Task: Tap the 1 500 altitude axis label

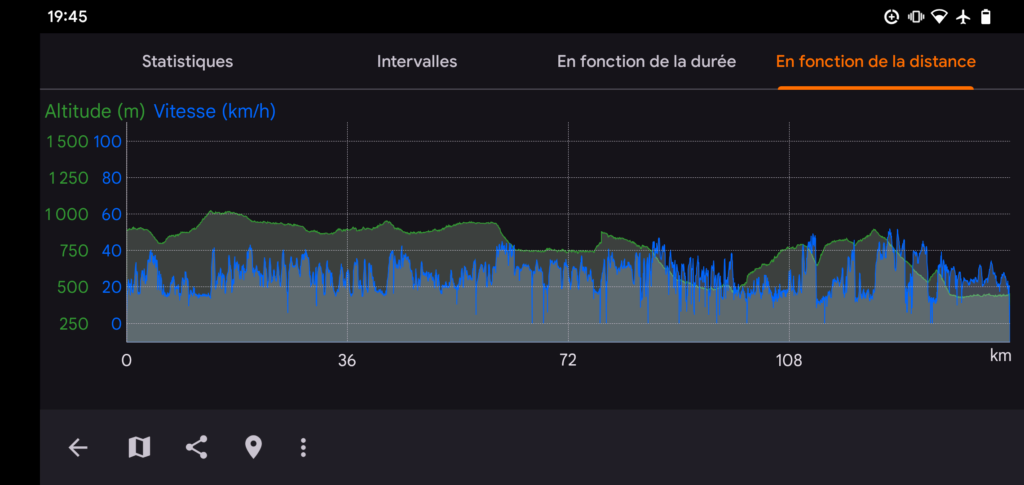Action: tap(67, 141)
